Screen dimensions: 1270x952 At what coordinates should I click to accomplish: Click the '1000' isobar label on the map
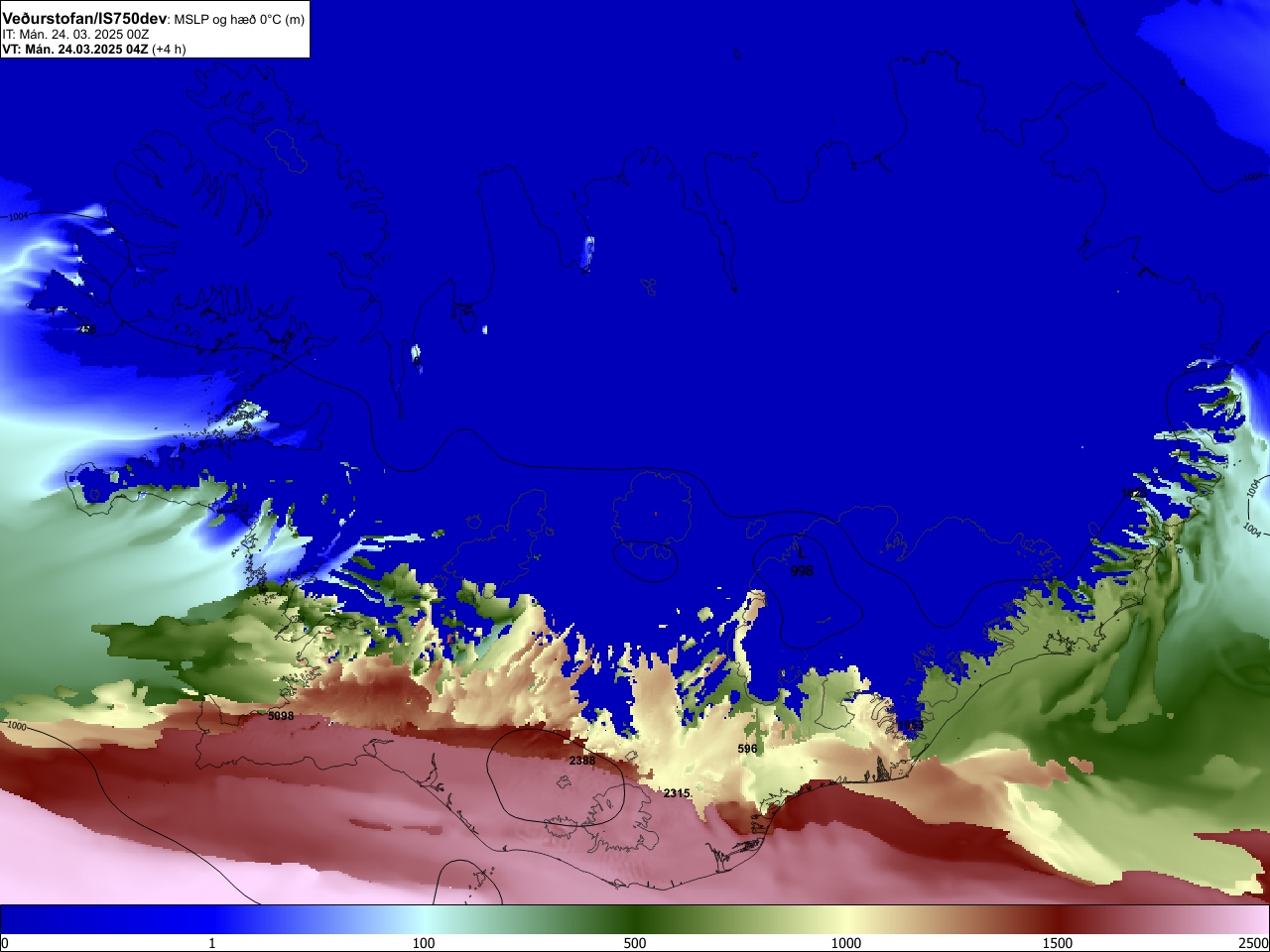click(16, 726)
